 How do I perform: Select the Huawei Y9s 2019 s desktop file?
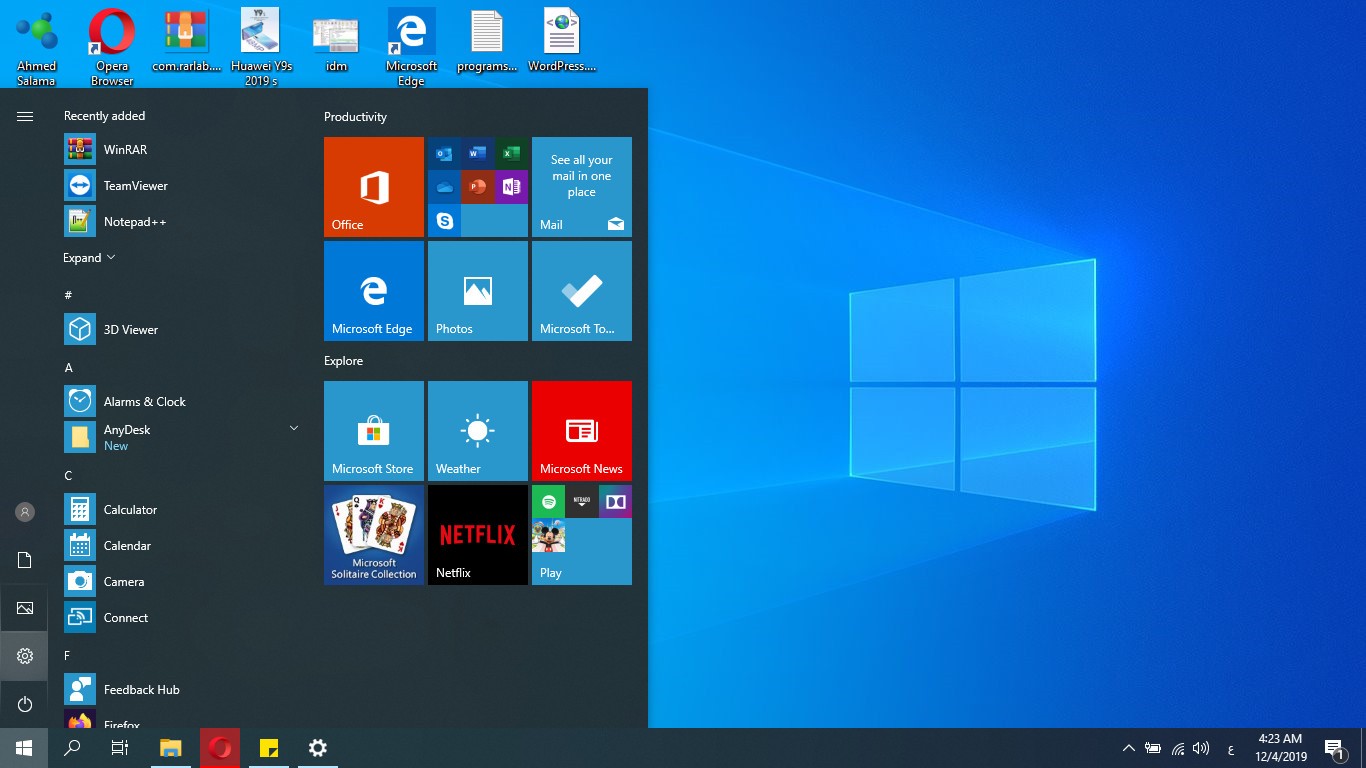[261, 47]
